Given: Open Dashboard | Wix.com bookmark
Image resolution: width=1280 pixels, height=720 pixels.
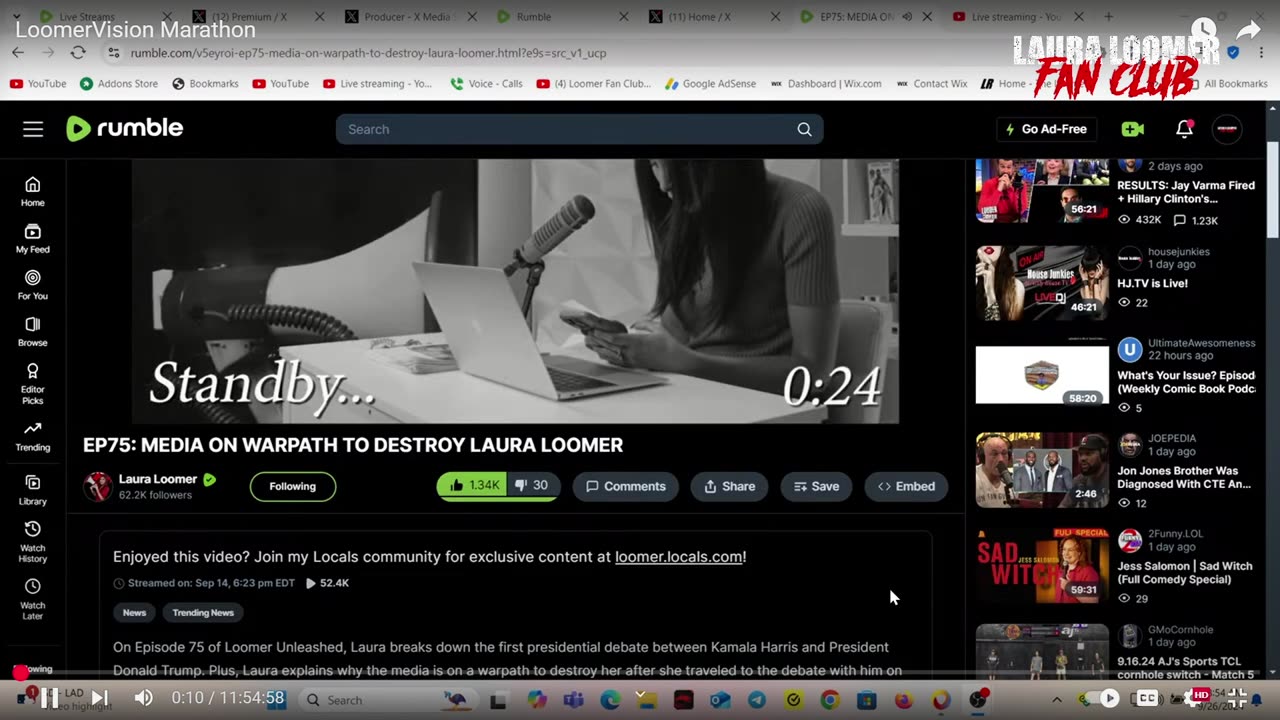Looking at the screenshot, I should click(826, 84).
